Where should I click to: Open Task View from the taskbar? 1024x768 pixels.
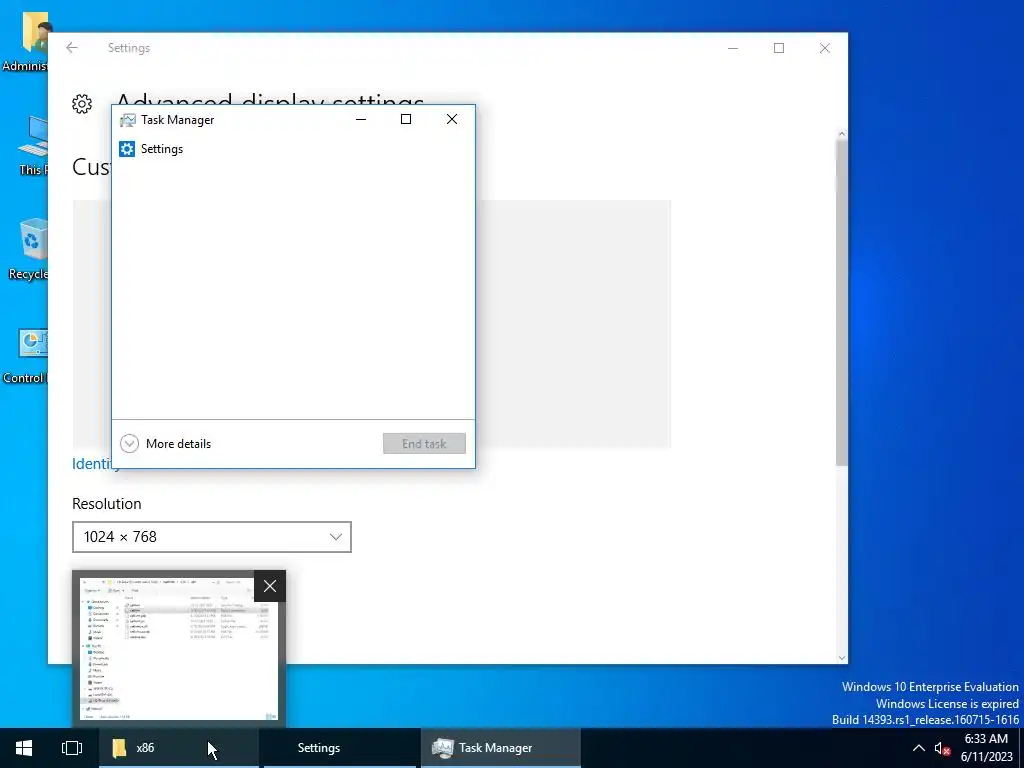coord(72,748)
